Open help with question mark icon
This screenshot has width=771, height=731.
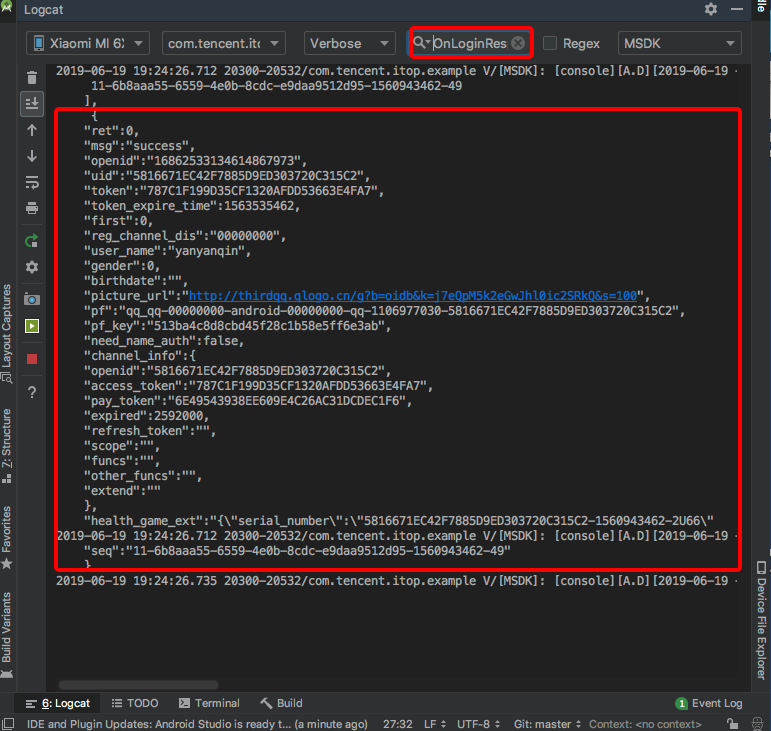point(32,392)
